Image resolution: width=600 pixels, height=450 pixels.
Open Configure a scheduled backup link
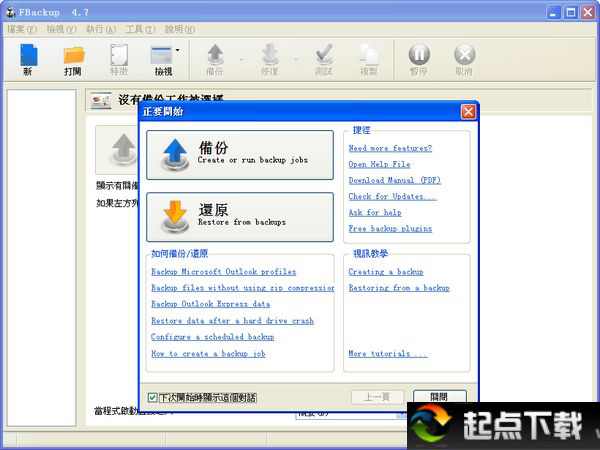(213, 337)
